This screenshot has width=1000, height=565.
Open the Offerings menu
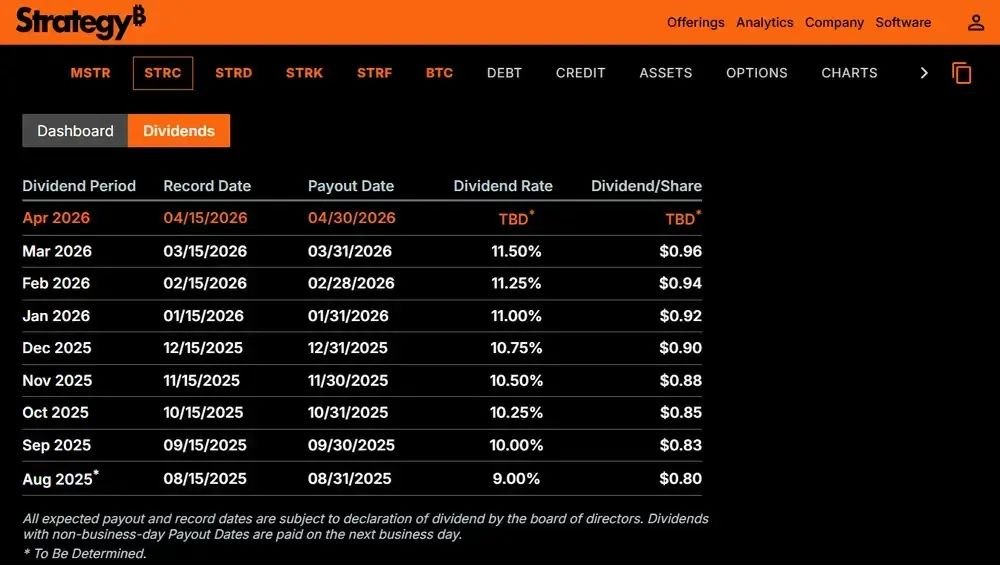[x=696, y=22]
